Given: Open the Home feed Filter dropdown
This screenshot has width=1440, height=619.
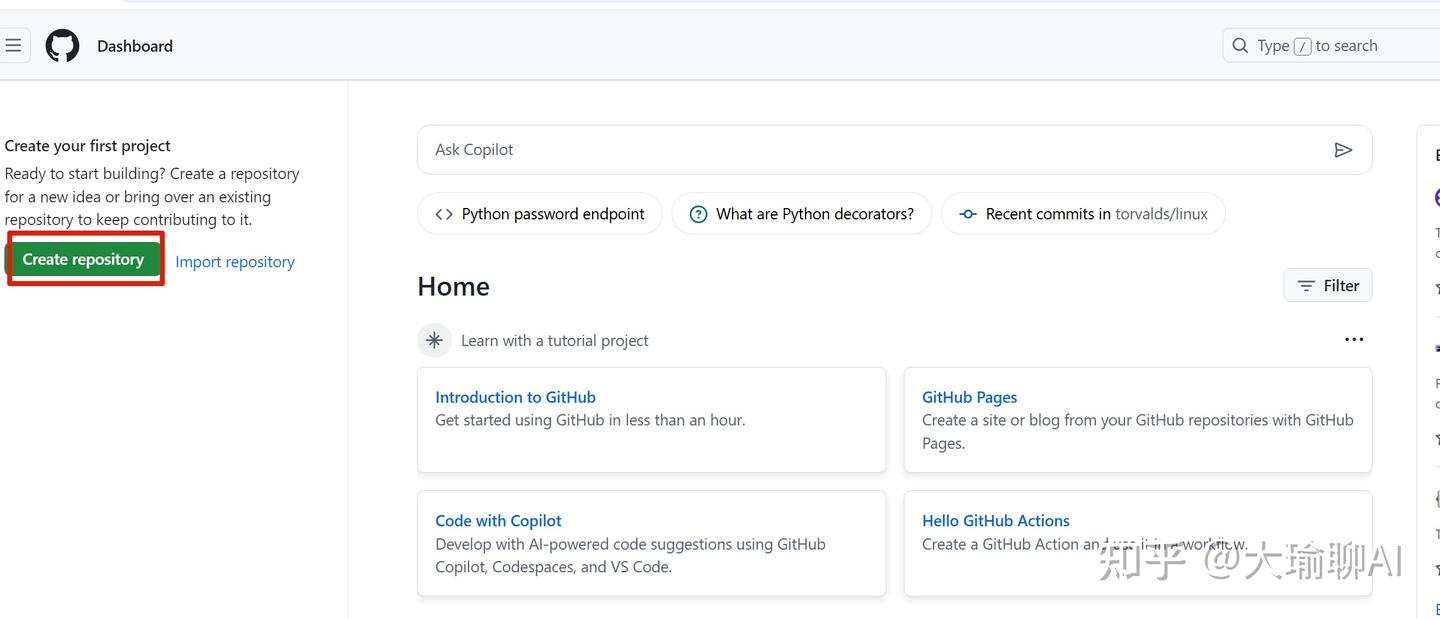Looking at the screenshot, I should pyautogui.click(x=1328, y=286).
